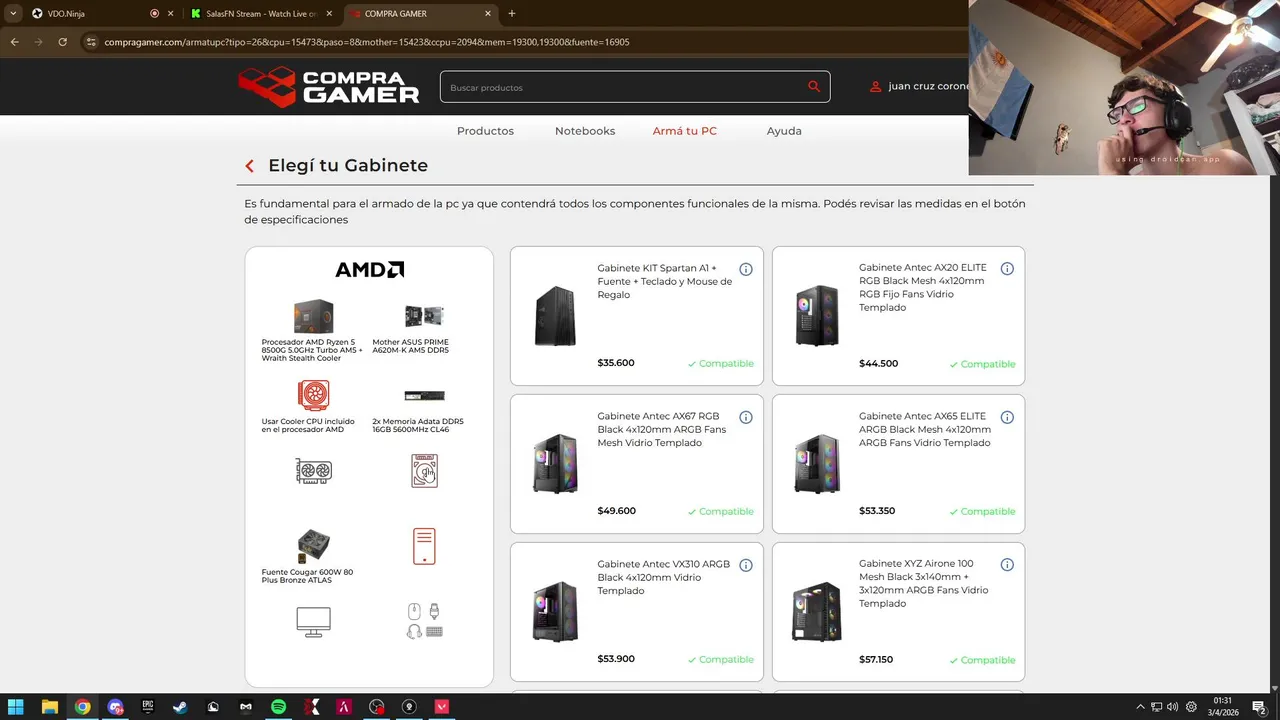Image resolution: width=1280 pixels, height=720 pixels.
Task: Select the red cabinet step icon in the build panel
Action: pos(424,546)
